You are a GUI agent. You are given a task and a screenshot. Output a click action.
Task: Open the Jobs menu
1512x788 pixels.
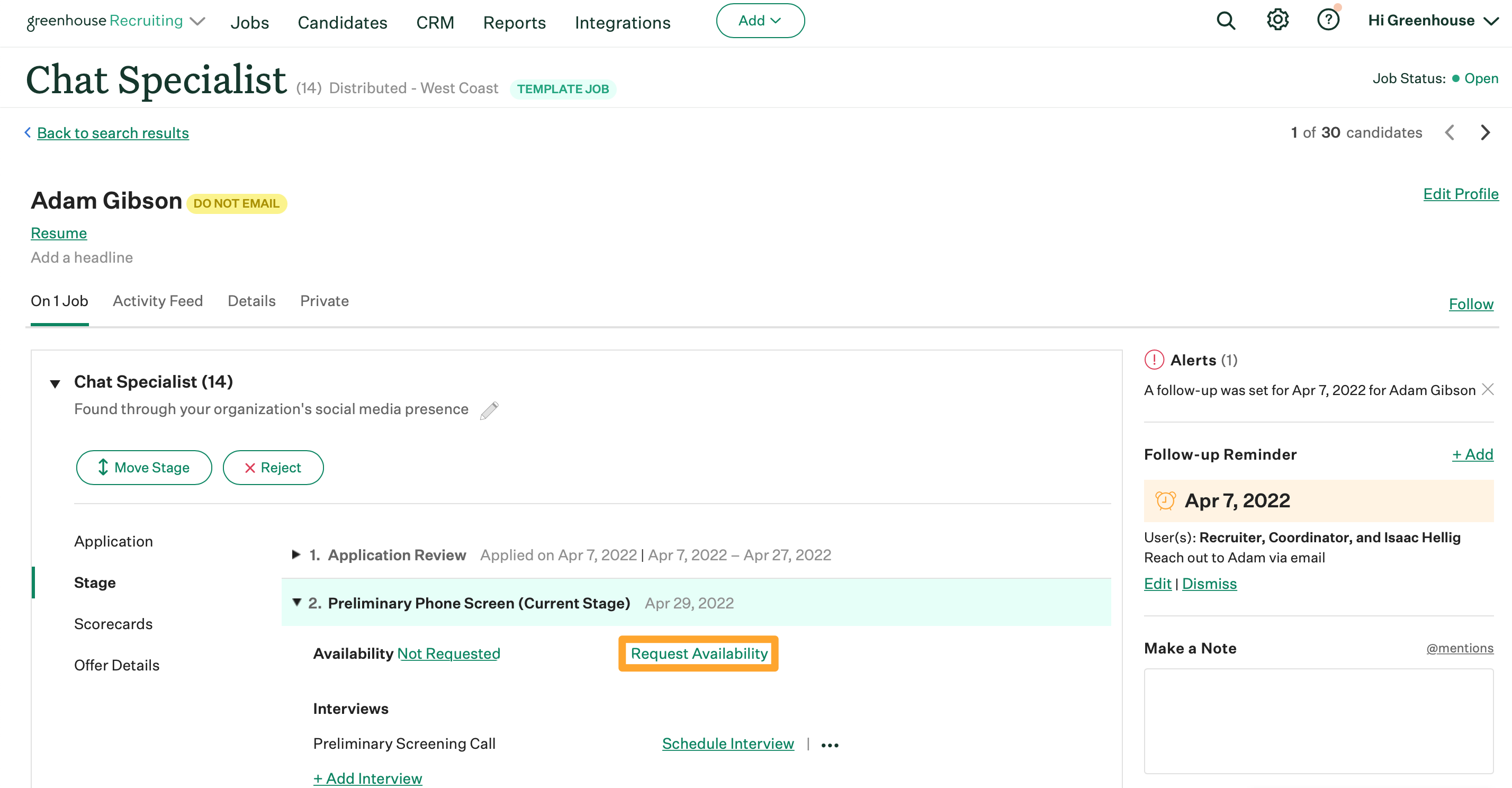coord(249,22)
